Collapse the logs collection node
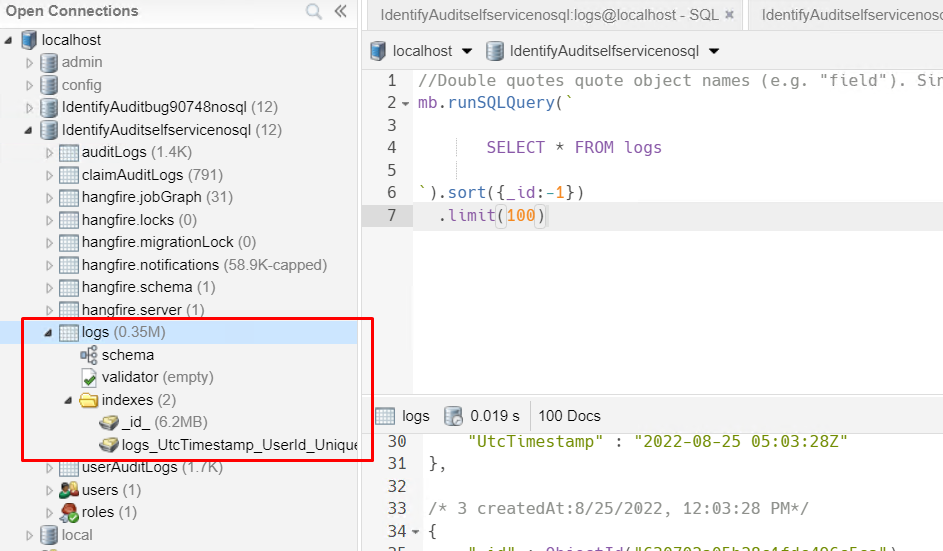 tap(48, 333)
